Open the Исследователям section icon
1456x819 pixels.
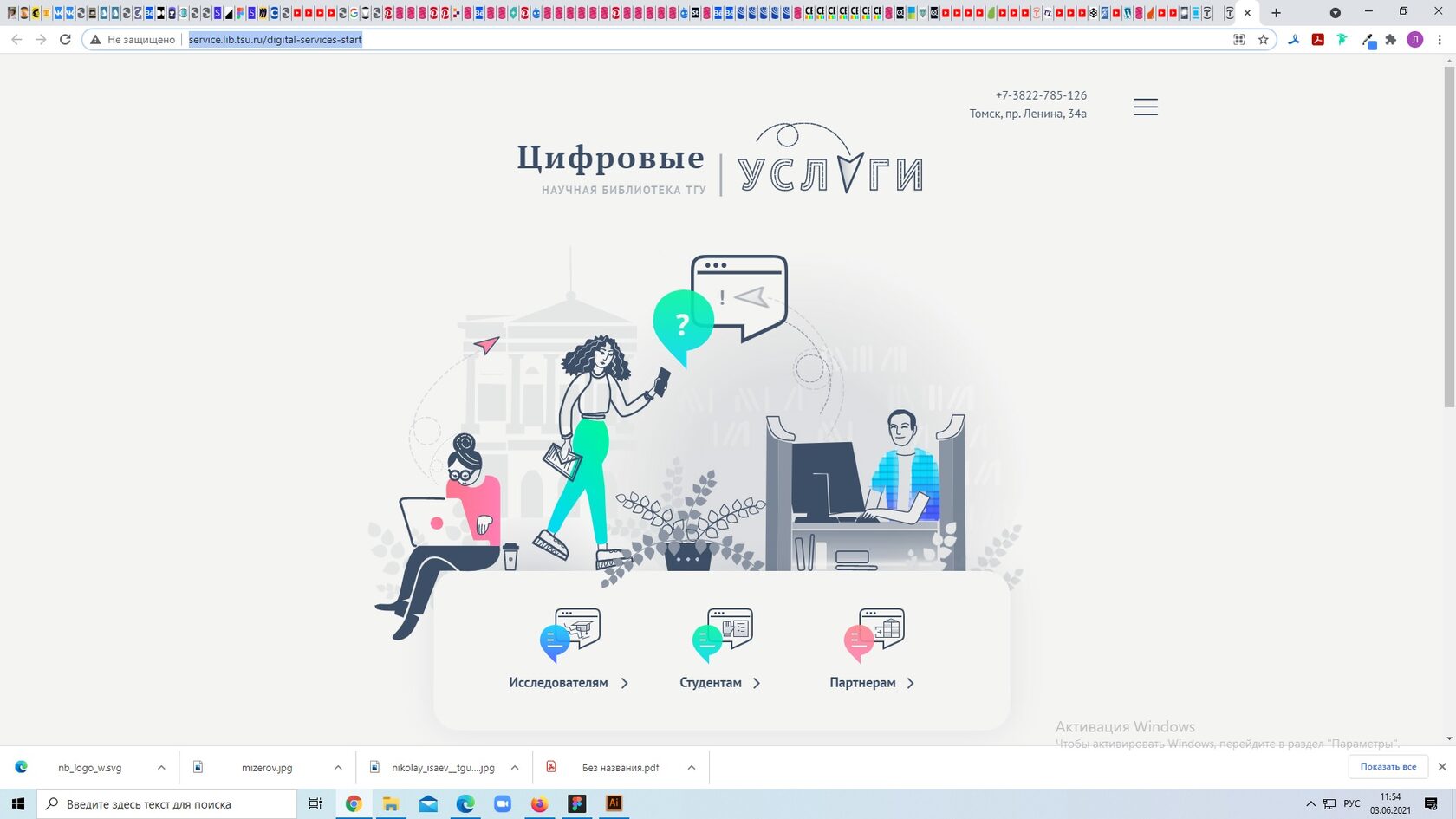(570, 635)
